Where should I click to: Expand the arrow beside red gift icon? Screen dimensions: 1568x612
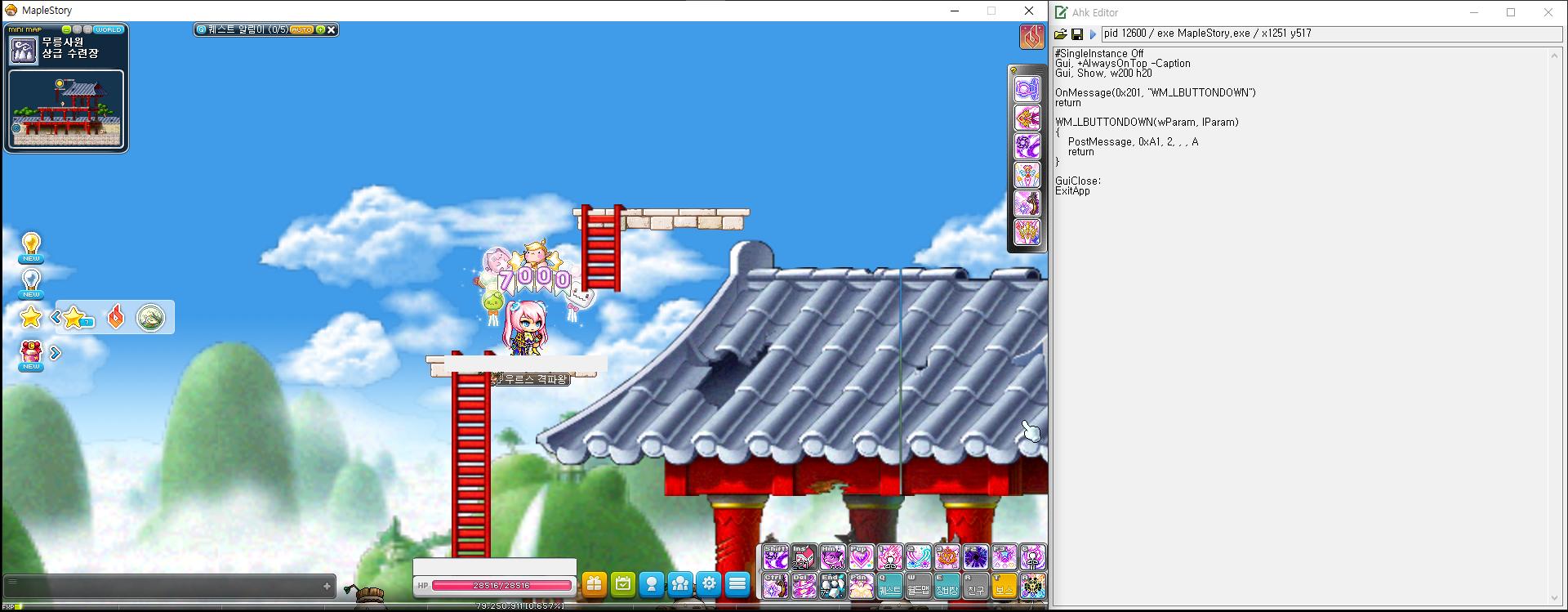[56, 353]
